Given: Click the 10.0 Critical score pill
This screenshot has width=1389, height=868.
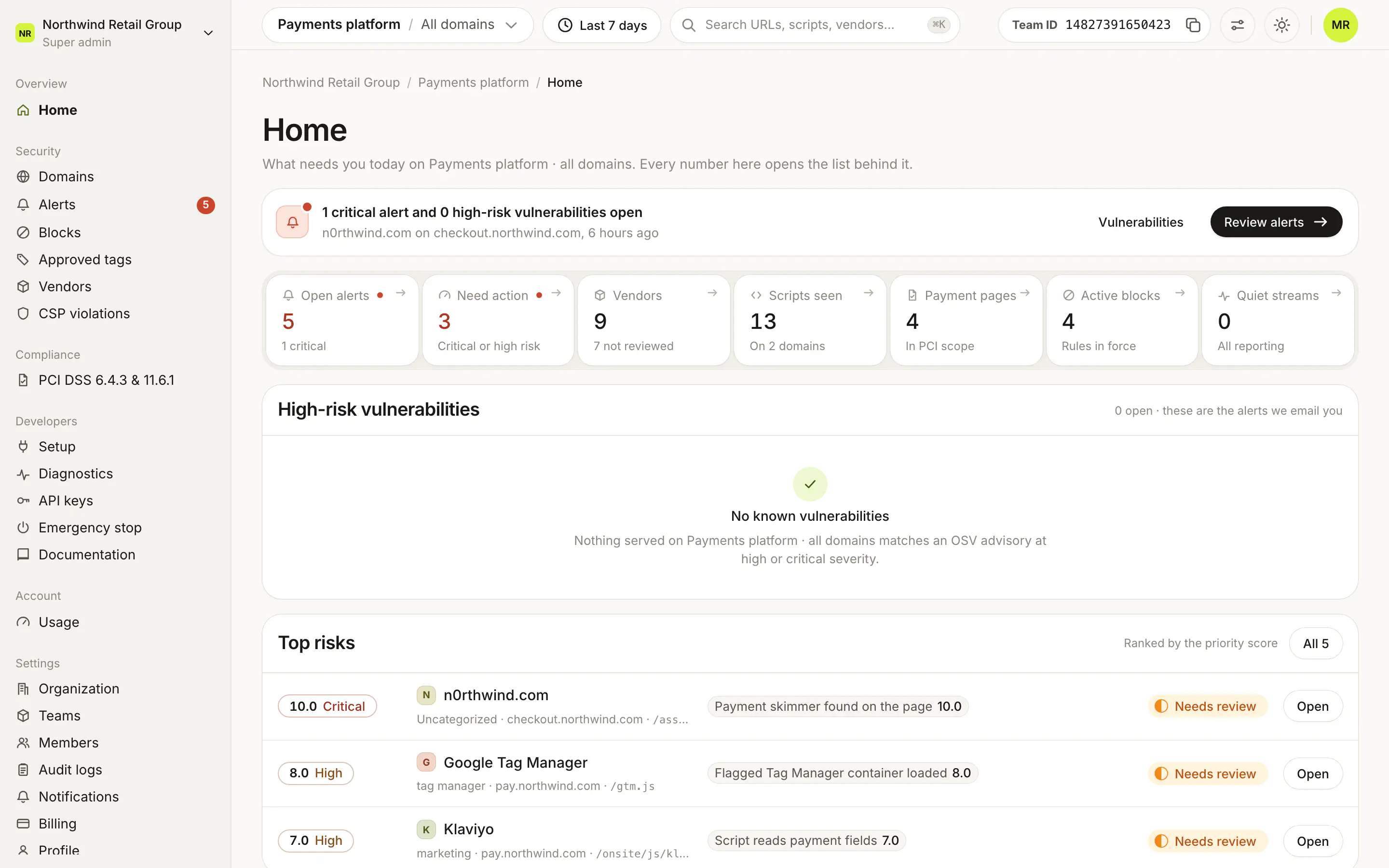Looking at the screenshot, I should pyautogui.click(x=327, y=706).
